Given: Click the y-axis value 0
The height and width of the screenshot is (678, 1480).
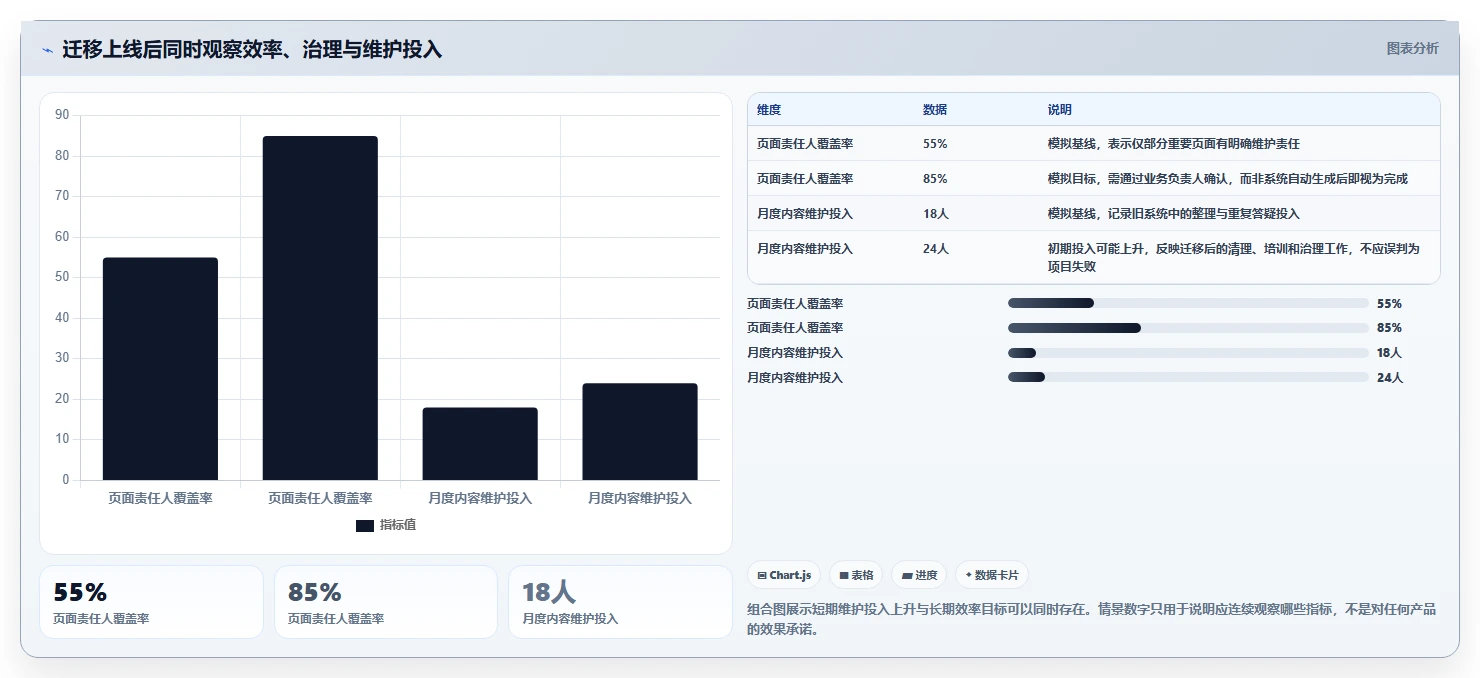Looking at the screenshot, I should pyautogui.click(x=66, y=480).
